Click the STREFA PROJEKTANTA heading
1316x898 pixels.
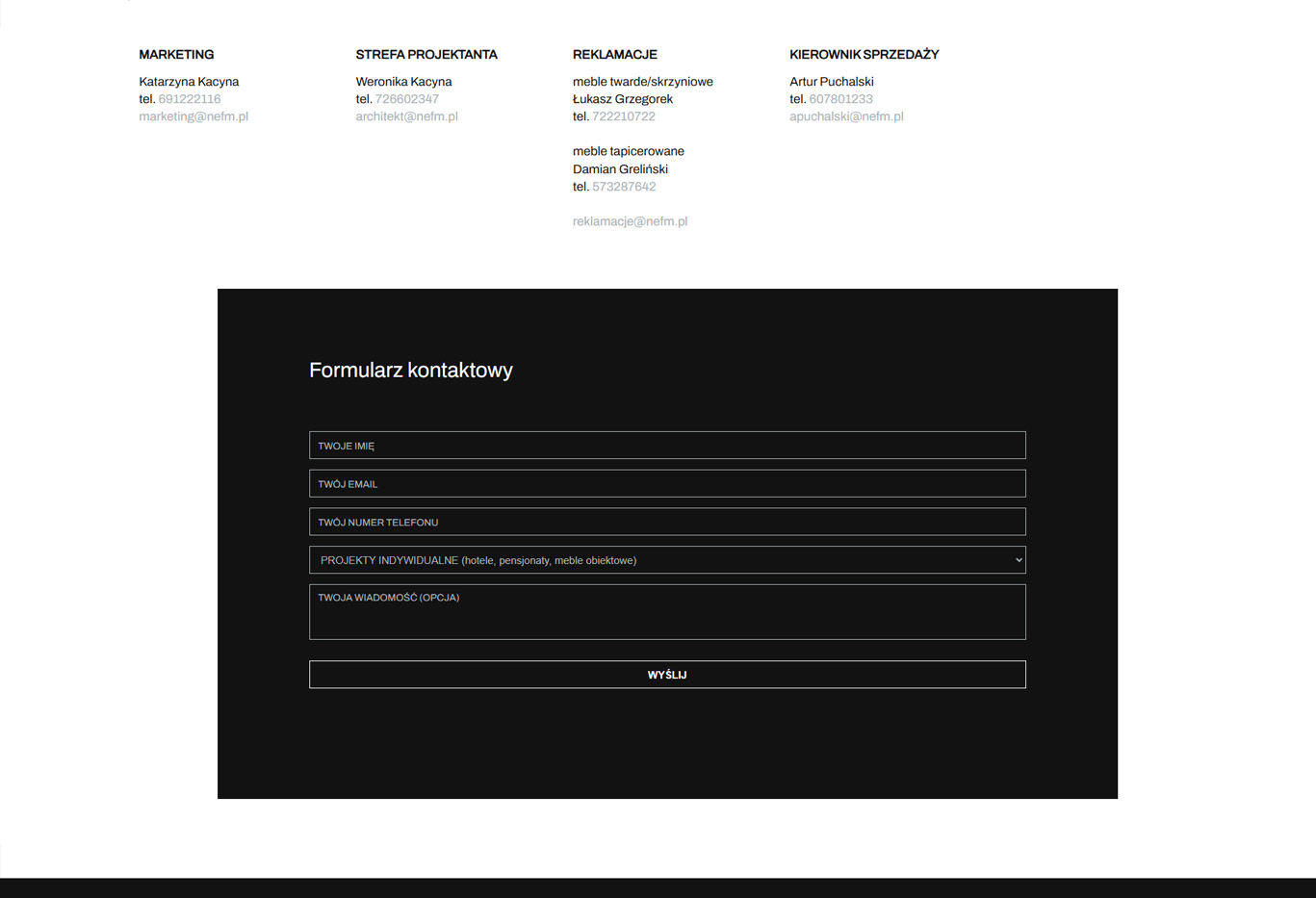coord(426,55)
